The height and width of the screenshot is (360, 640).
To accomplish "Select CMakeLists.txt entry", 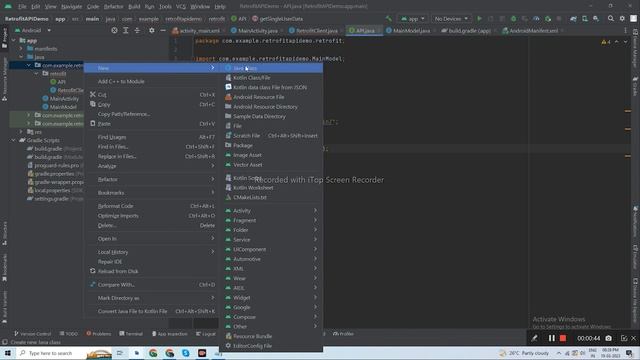I will click(x=271, y=197).
